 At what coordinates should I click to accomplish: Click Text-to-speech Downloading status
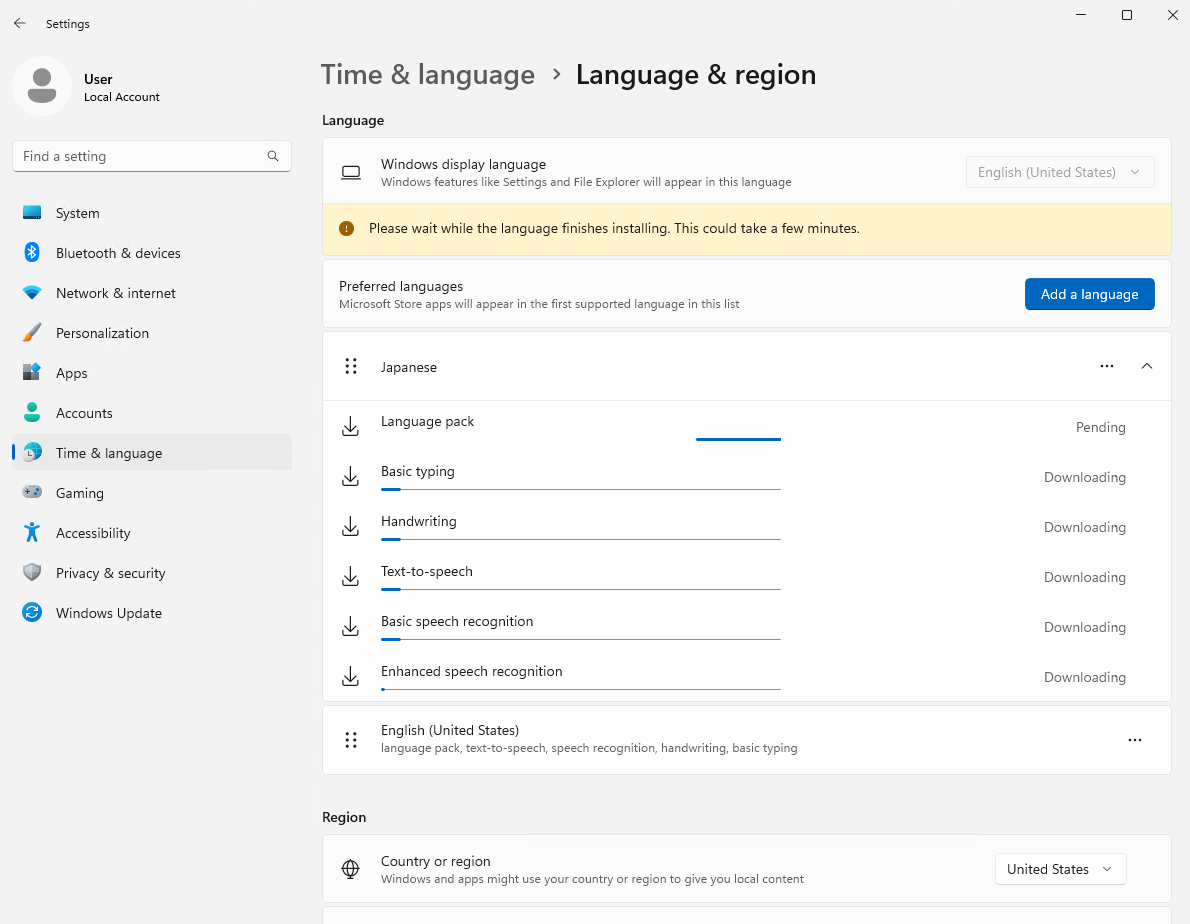pos(1085,577)
